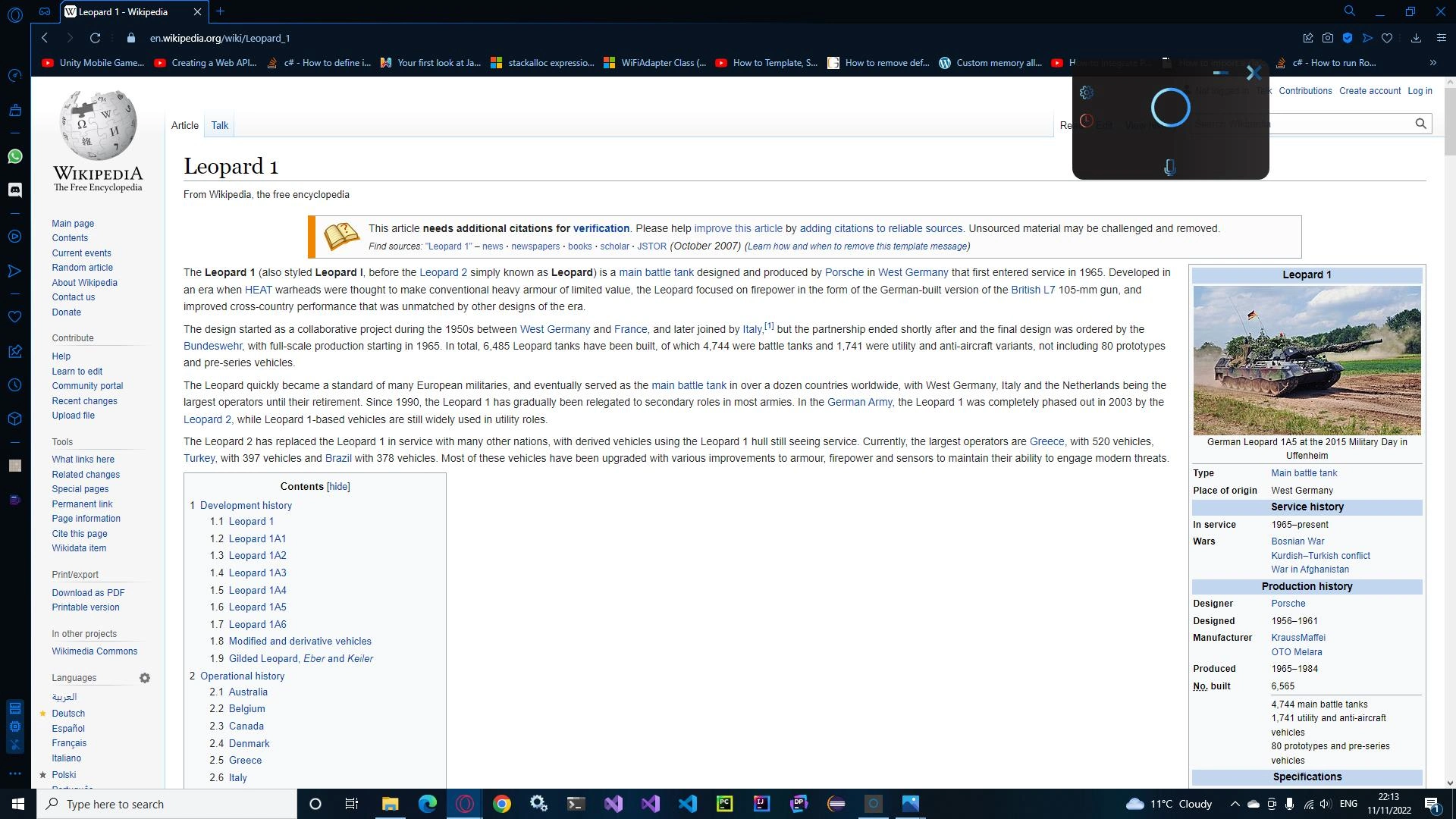Switch to Deutsch language version

point(68,714)
